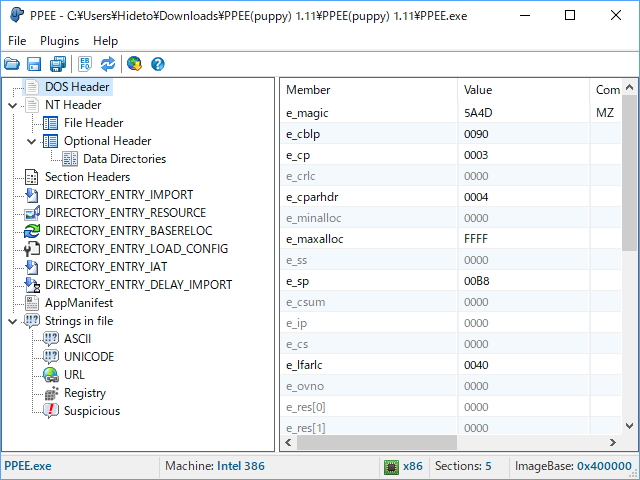Click the blue Help question-mark icon
This screenshot has width=640, height=480.
[158, 64]
